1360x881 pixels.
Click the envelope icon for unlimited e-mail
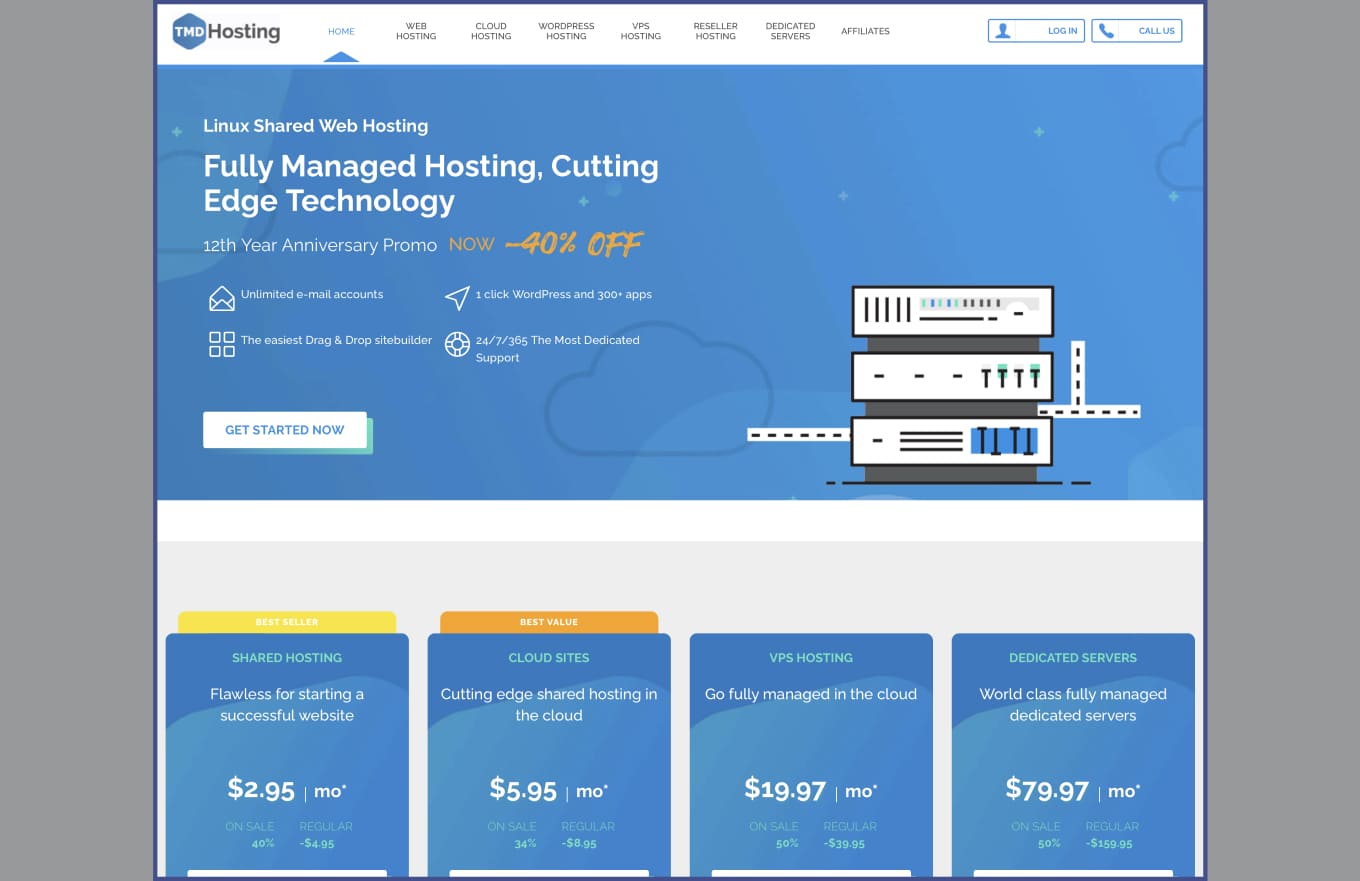221,298
